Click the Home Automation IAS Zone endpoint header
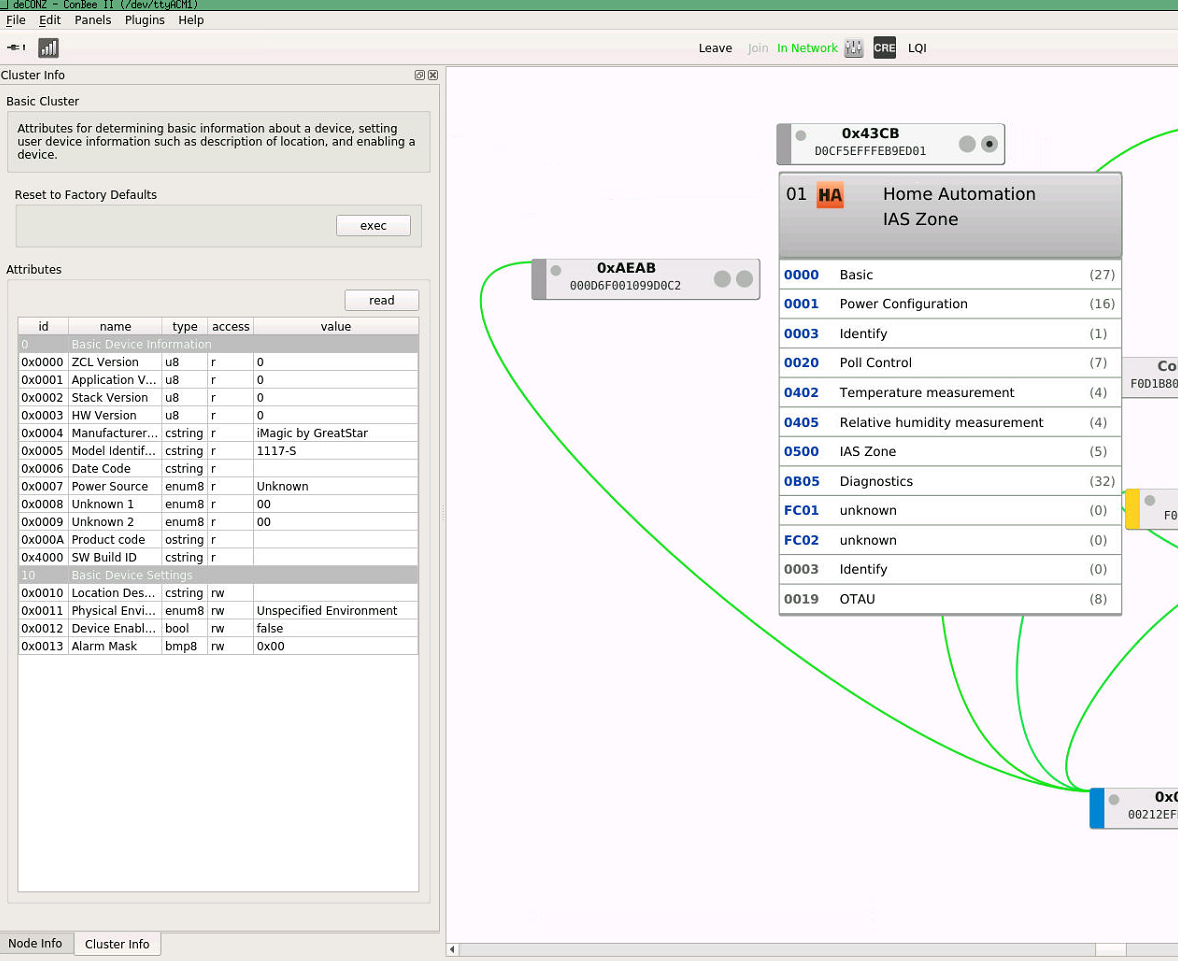This screenshot has height=961, width=1178. point(950,215)
